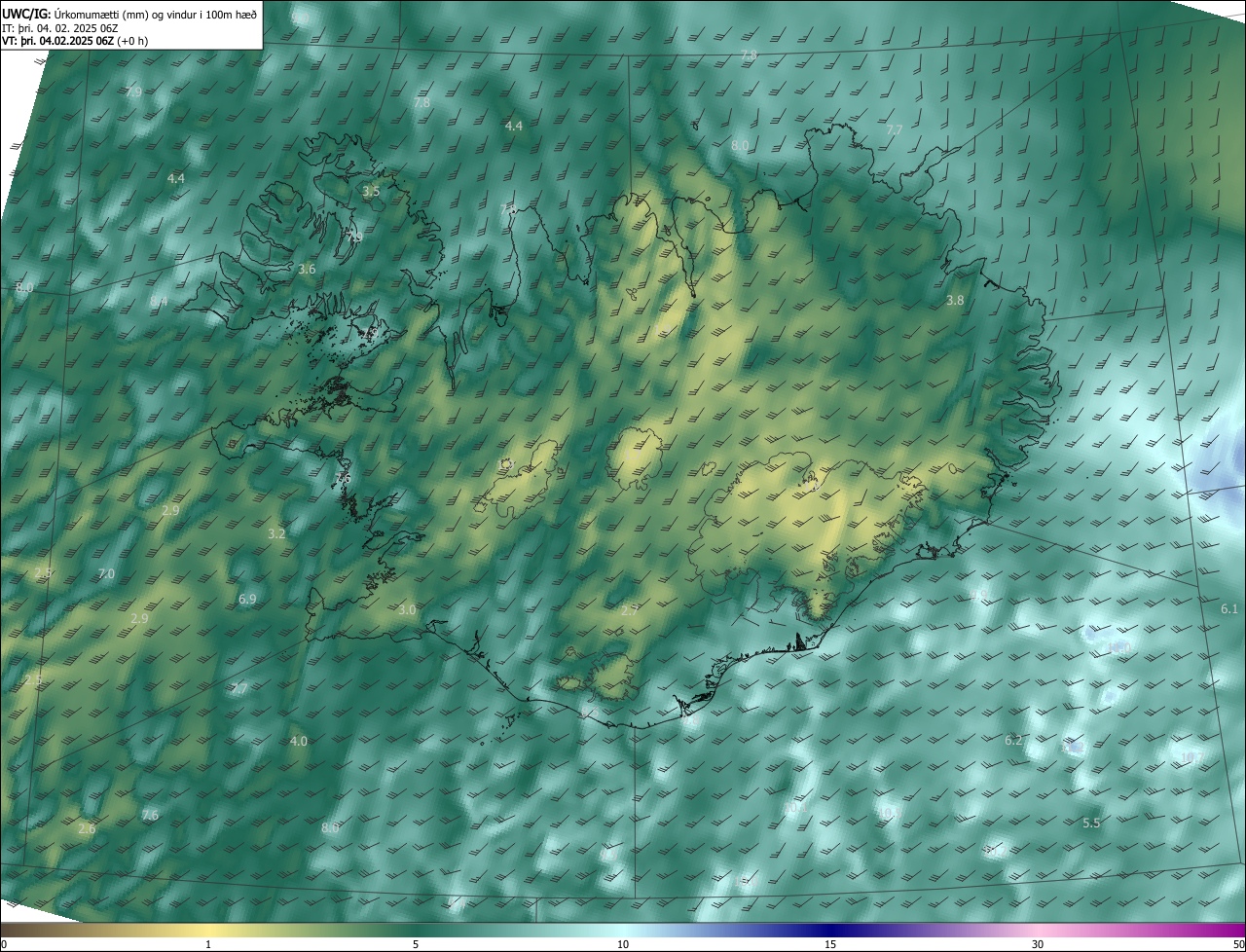Click the 1 tick label on the color scale

point(208,944)
